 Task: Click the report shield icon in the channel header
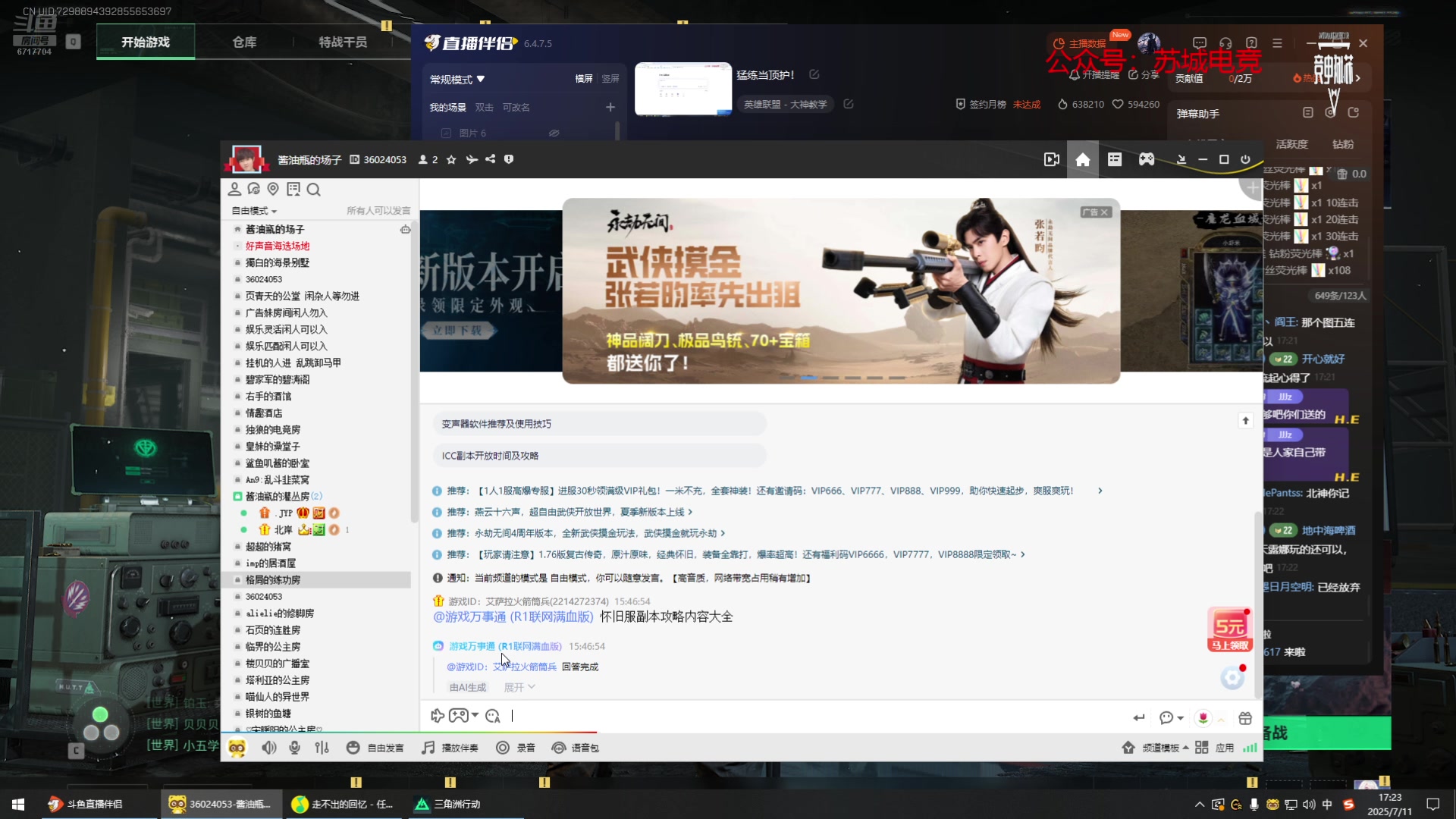(x=509, y=159)
